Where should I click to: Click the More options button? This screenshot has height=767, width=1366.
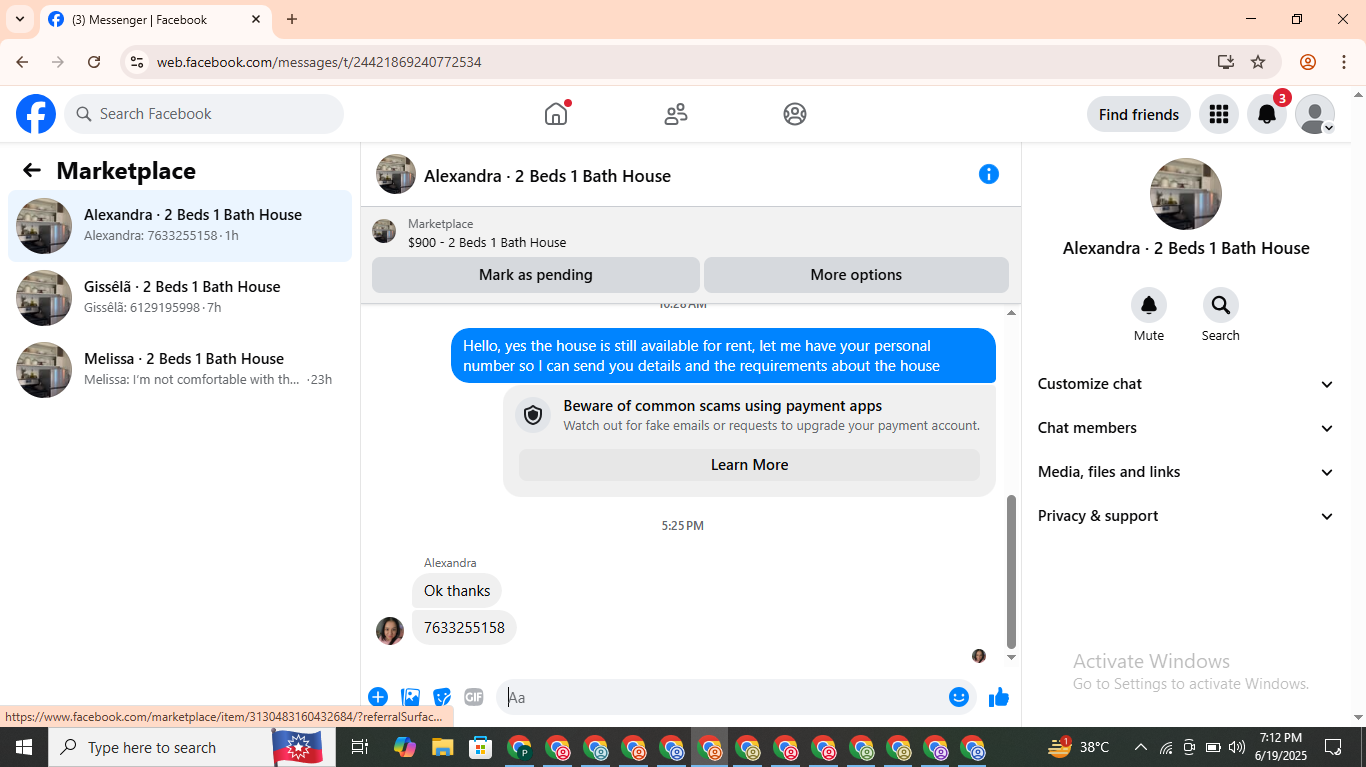(x=856, y=275)
